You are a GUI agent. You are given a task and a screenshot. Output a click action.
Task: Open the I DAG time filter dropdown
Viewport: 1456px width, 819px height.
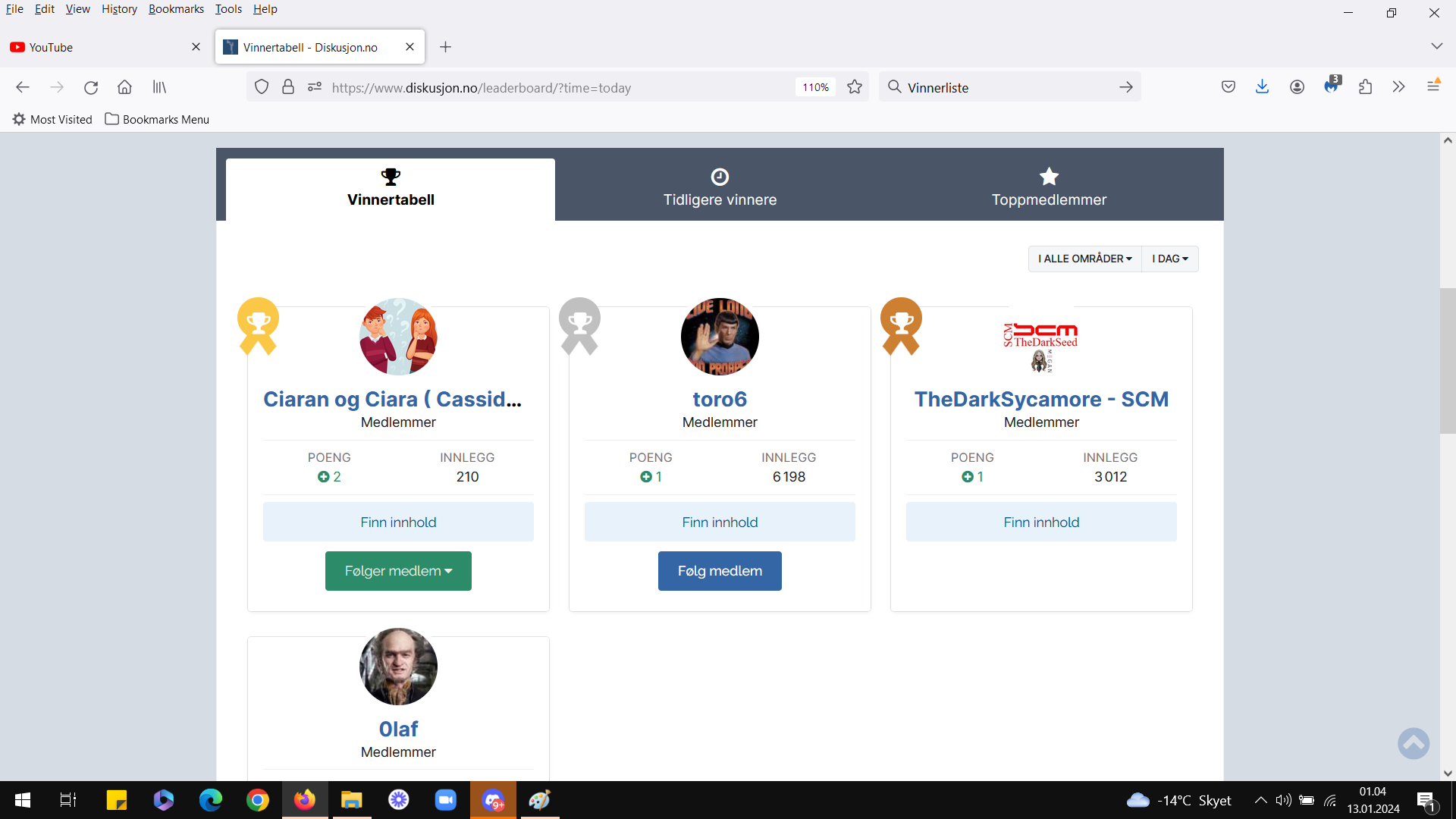coord(1170,259)
